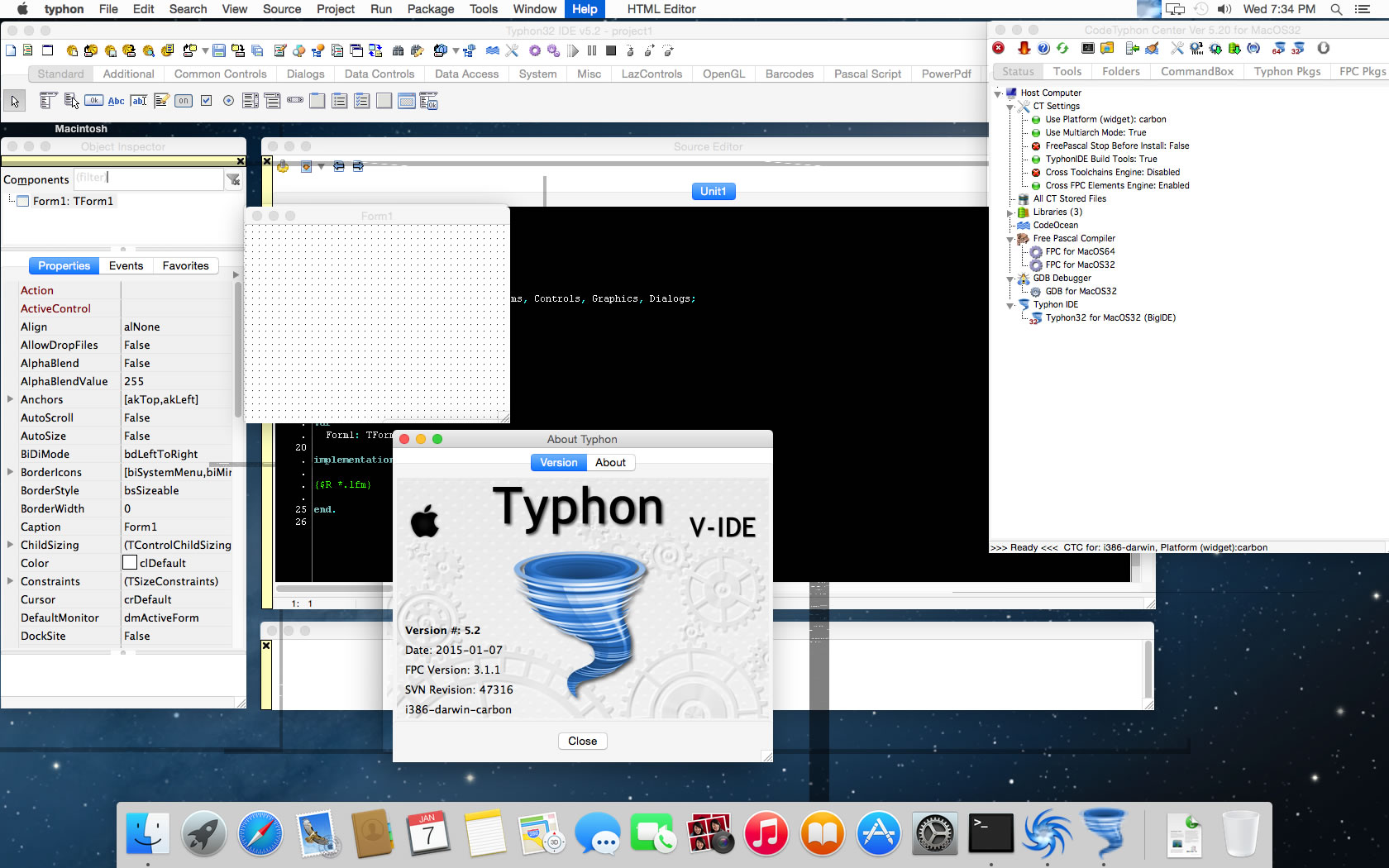The image size is (1389, 868).
Task: Open Terminal from the Dock
Action: pos(990,833)
